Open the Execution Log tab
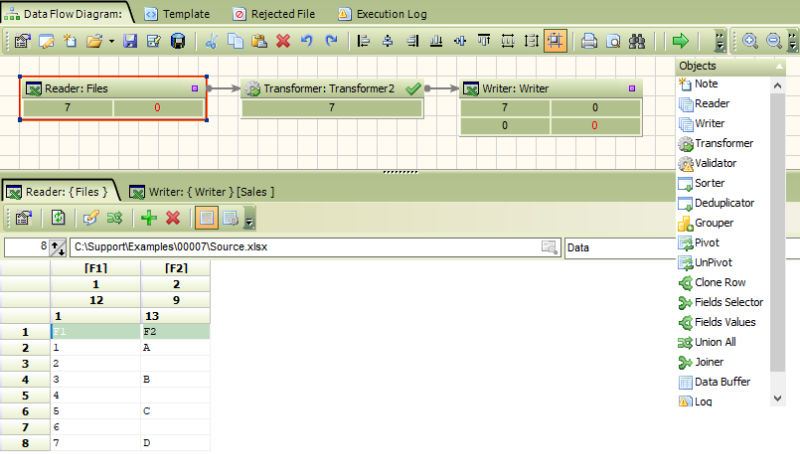Screen dimensions: 800x454 click(x=383, y=14)
